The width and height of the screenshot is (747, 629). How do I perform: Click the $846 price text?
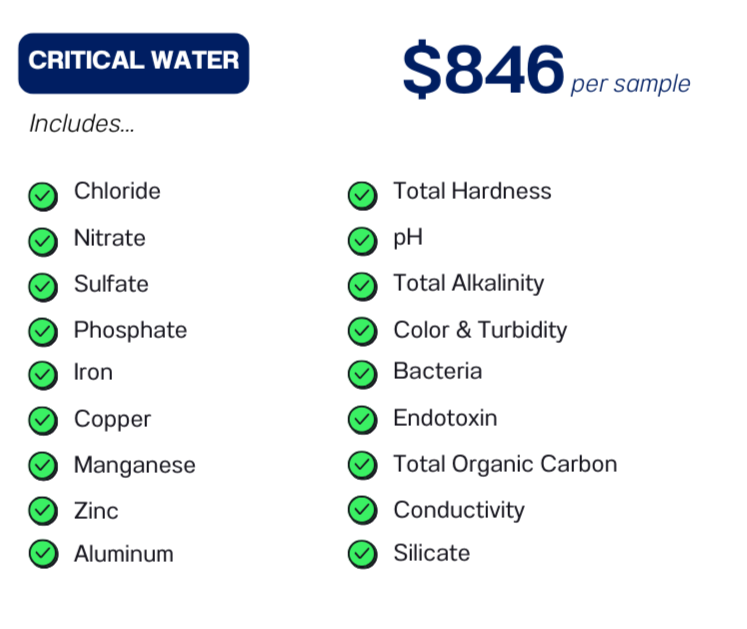[x=483, y=69]
